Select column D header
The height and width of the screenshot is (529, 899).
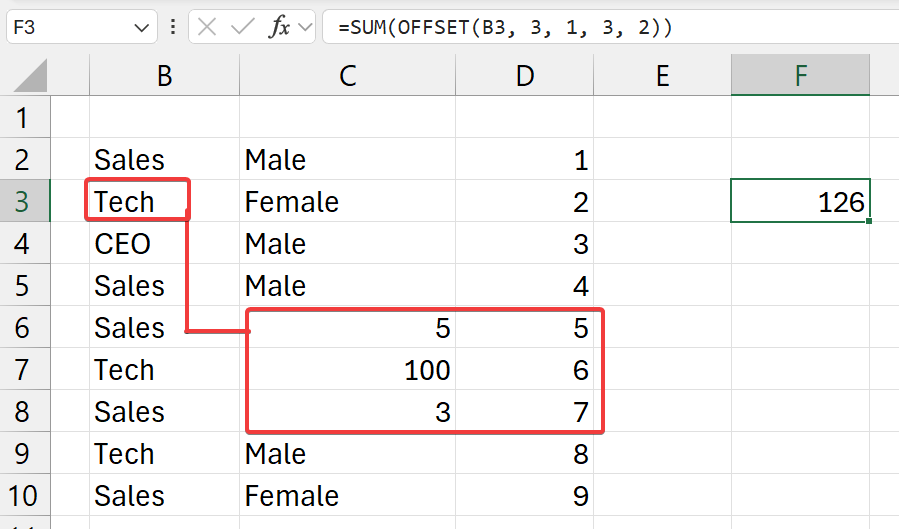[x=525, y=76]
